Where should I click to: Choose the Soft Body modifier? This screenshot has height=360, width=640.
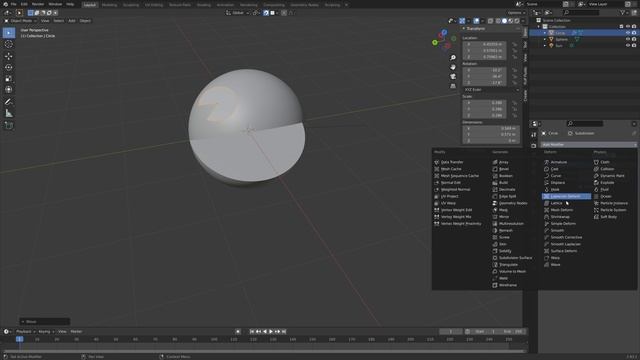[608, 217]
